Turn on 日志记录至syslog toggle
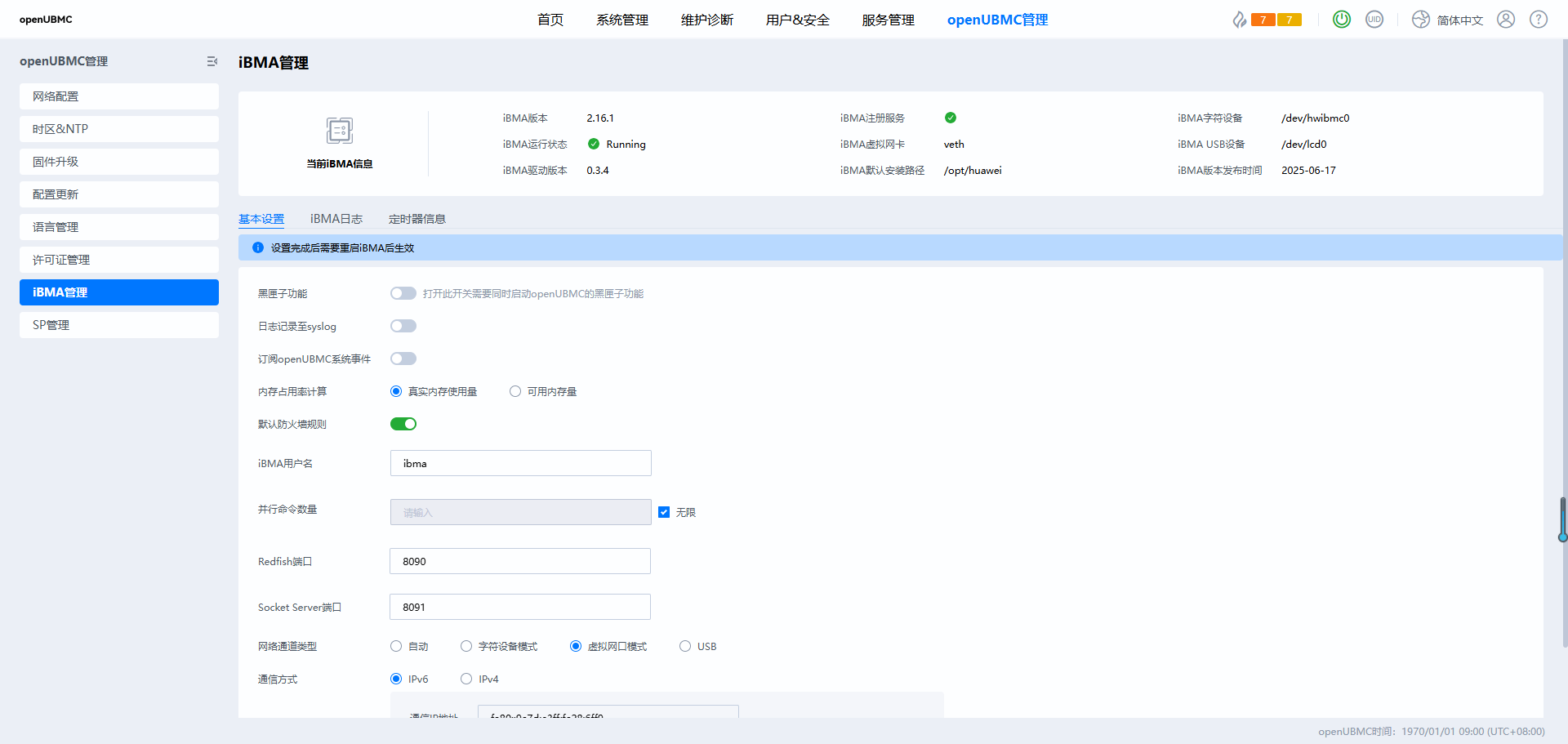Image resolution: width=1568 pixels, height=744 pixels. coord(403,326)
